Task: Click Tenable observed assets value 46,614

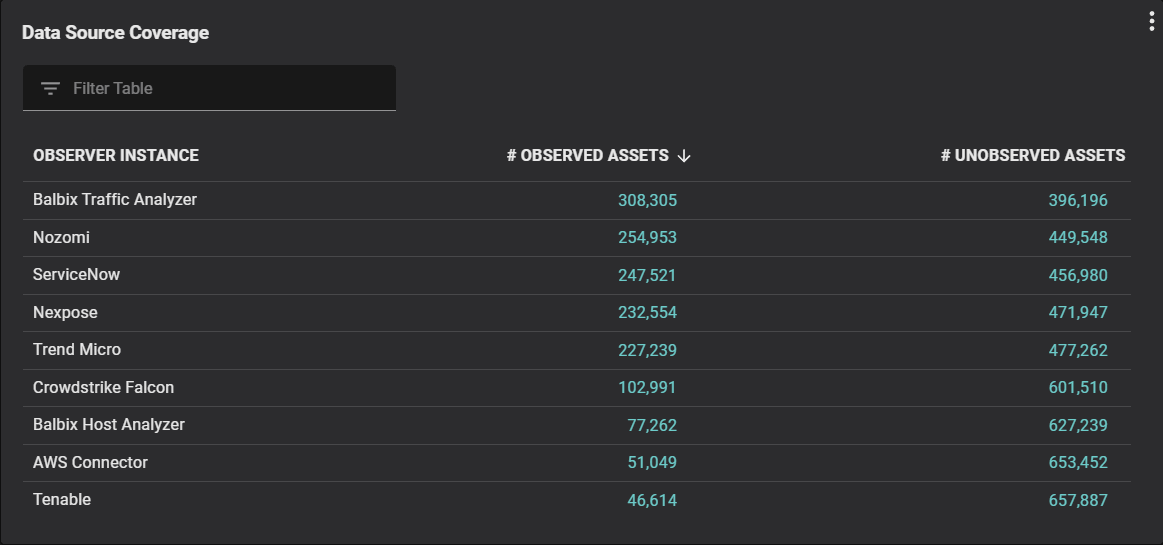Action: (651, 500)
